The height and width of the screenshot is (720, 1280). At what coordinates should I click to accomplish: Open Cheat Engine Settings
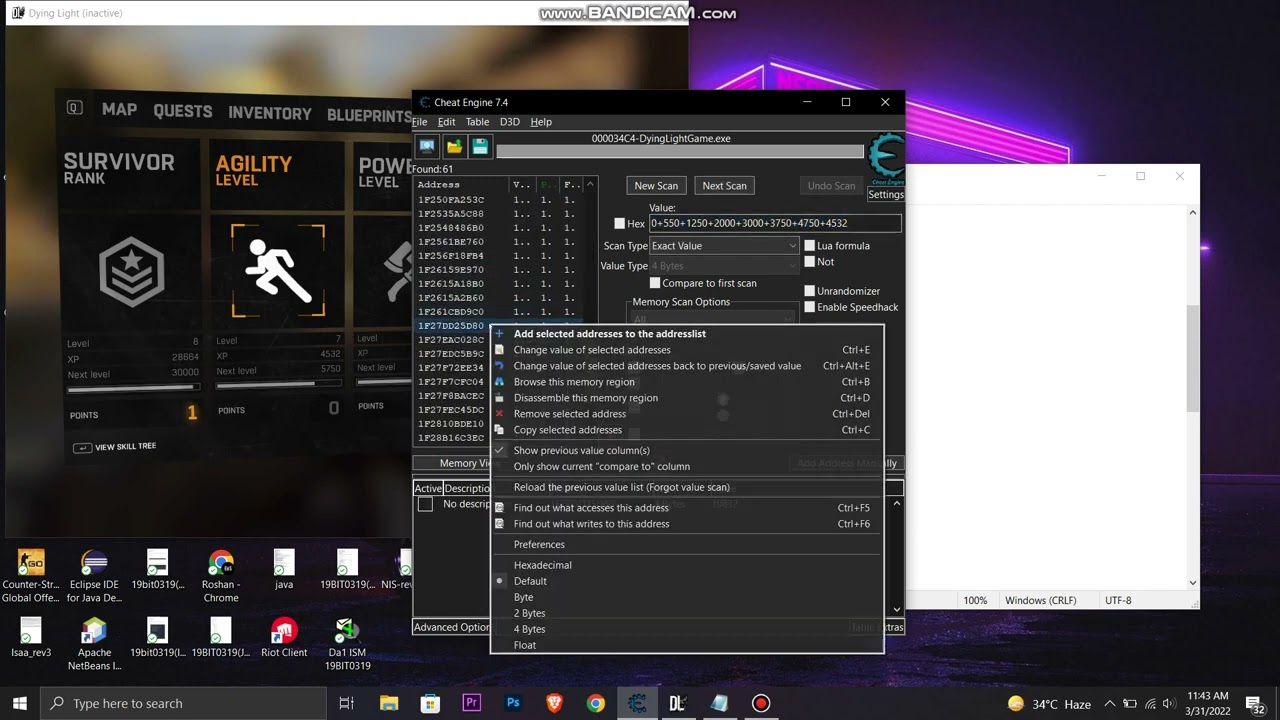(885, 195)
